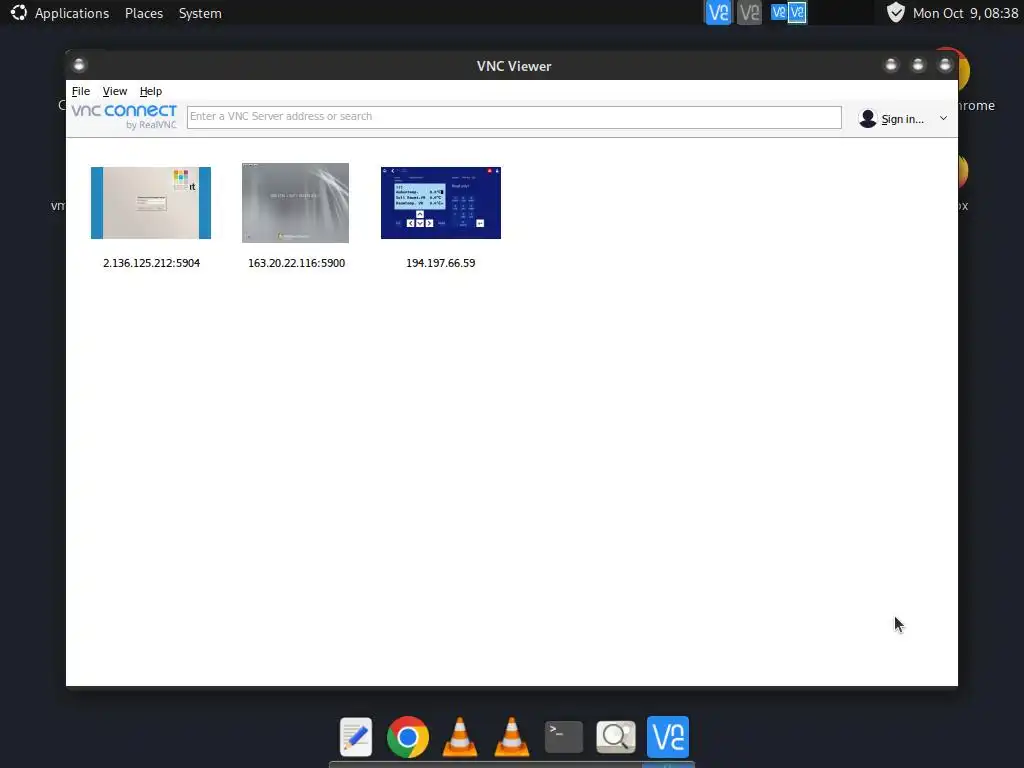Click the VNC Viewer icon in the dock

tap(667, 737)
